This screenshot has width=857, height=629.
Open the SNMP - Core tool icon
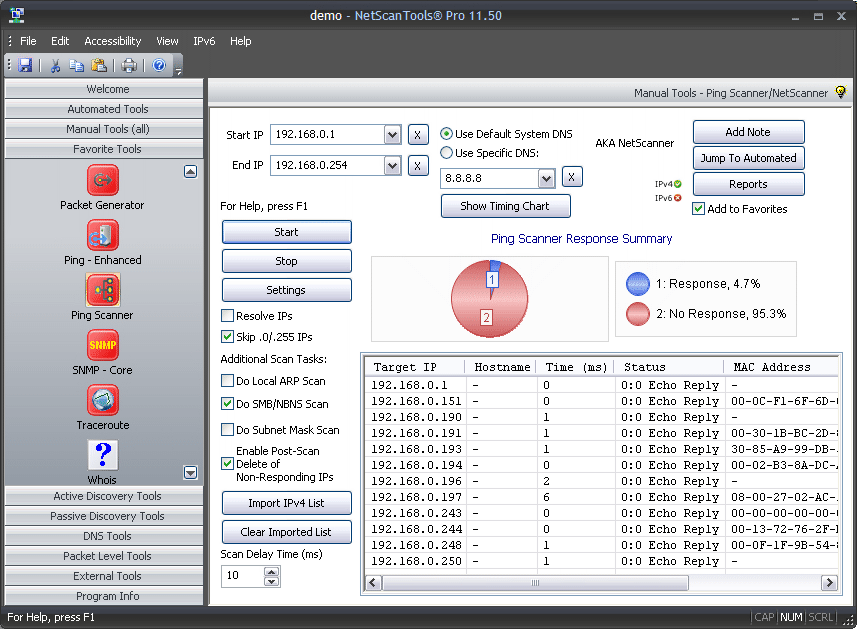tap(103, 345)
